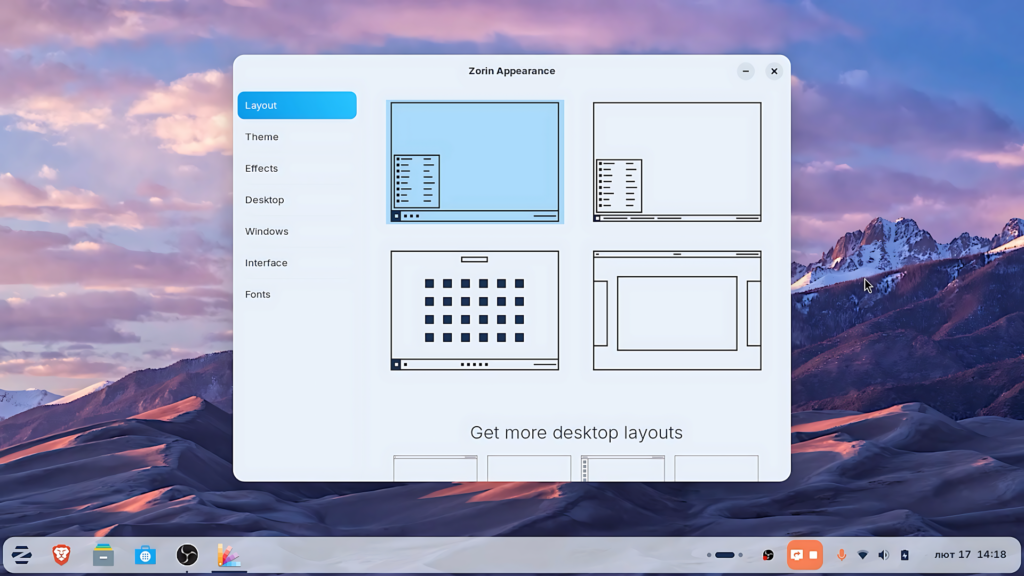This screenshot has width=1024, height=576.
Task: Open the Files manager from the taskbar
Action: click(103, 555)
